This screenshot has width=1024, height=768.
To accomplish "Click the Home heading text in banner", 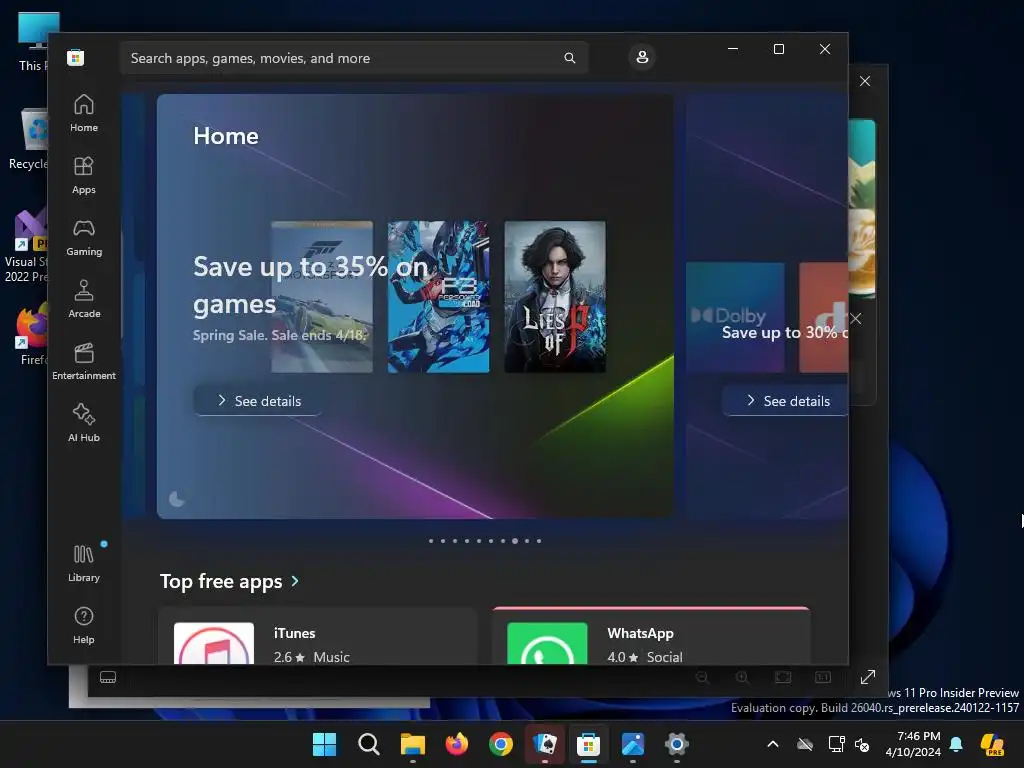I will click(x=226, y=136).
